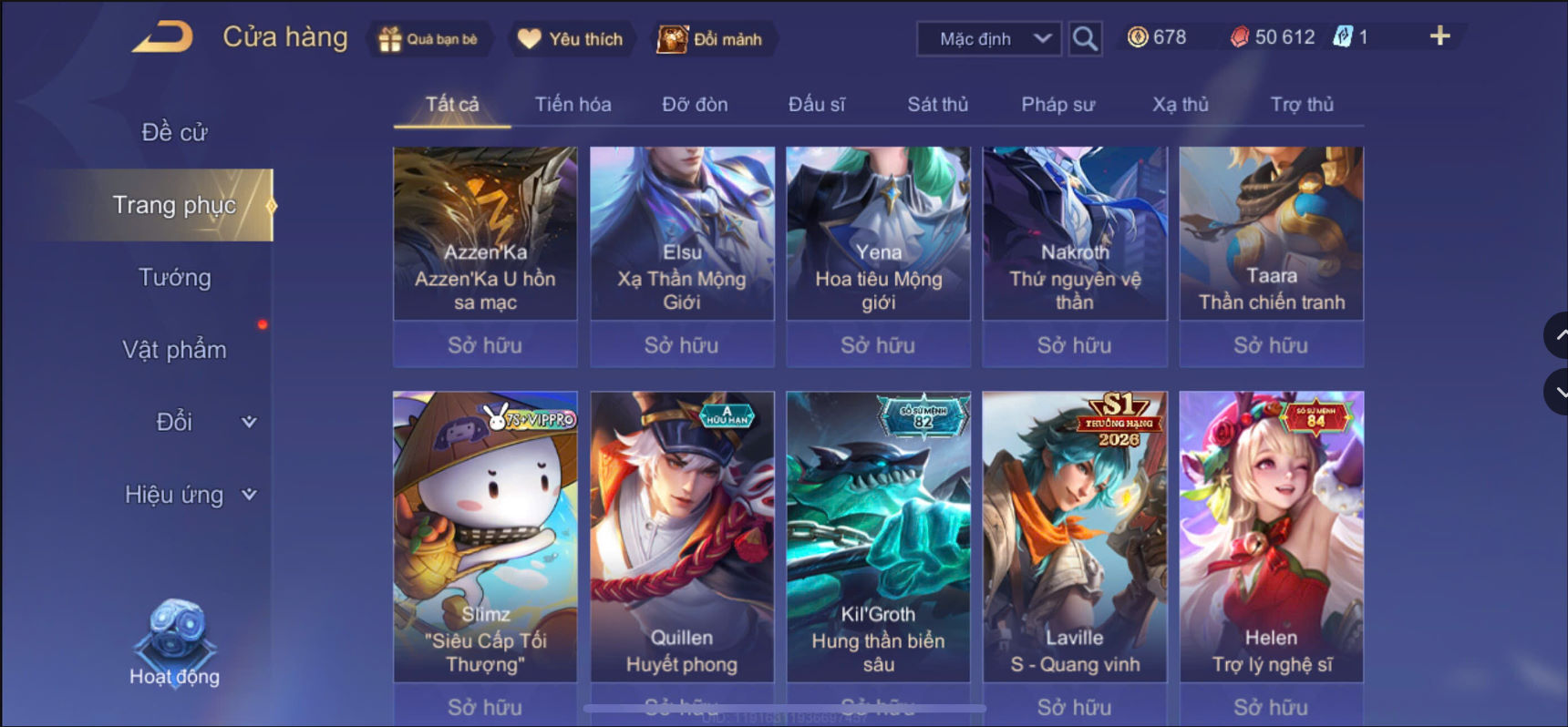The image size is (1568, 727).
Task: Switch to the Pháp sư tab
Action: click(1057, 104)
